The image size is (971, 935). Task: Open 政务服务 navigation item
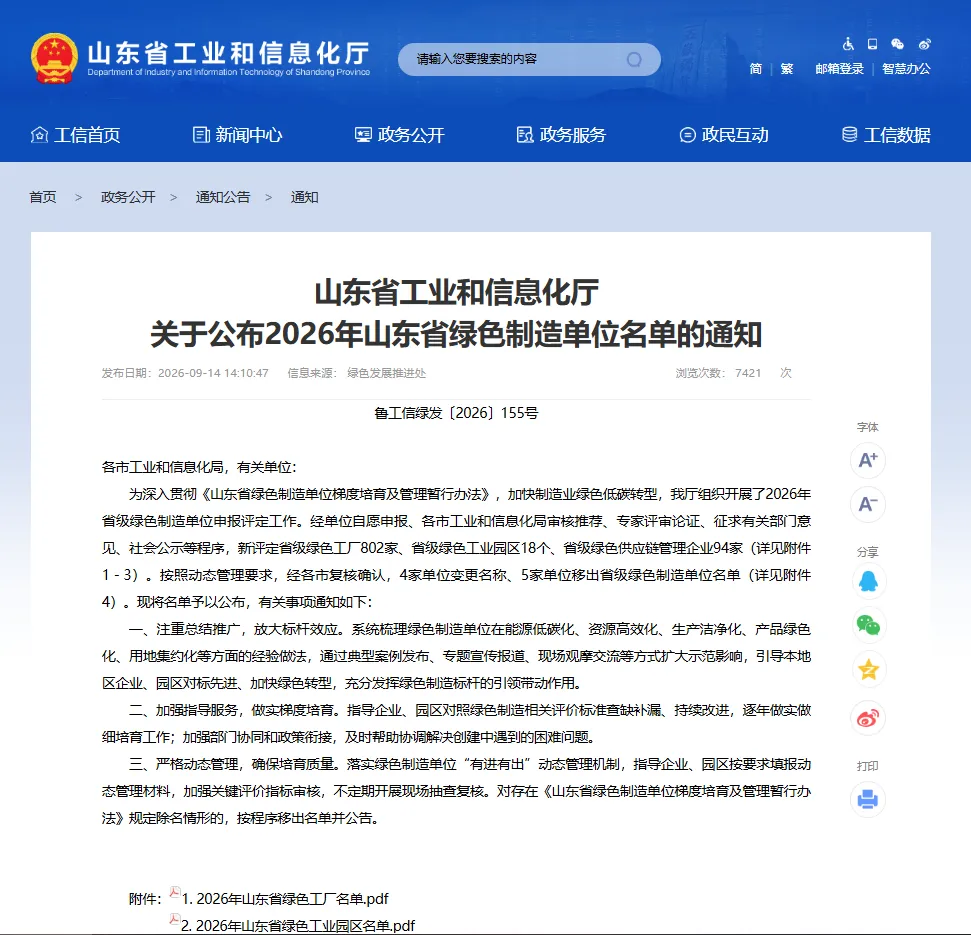(561, 135)
